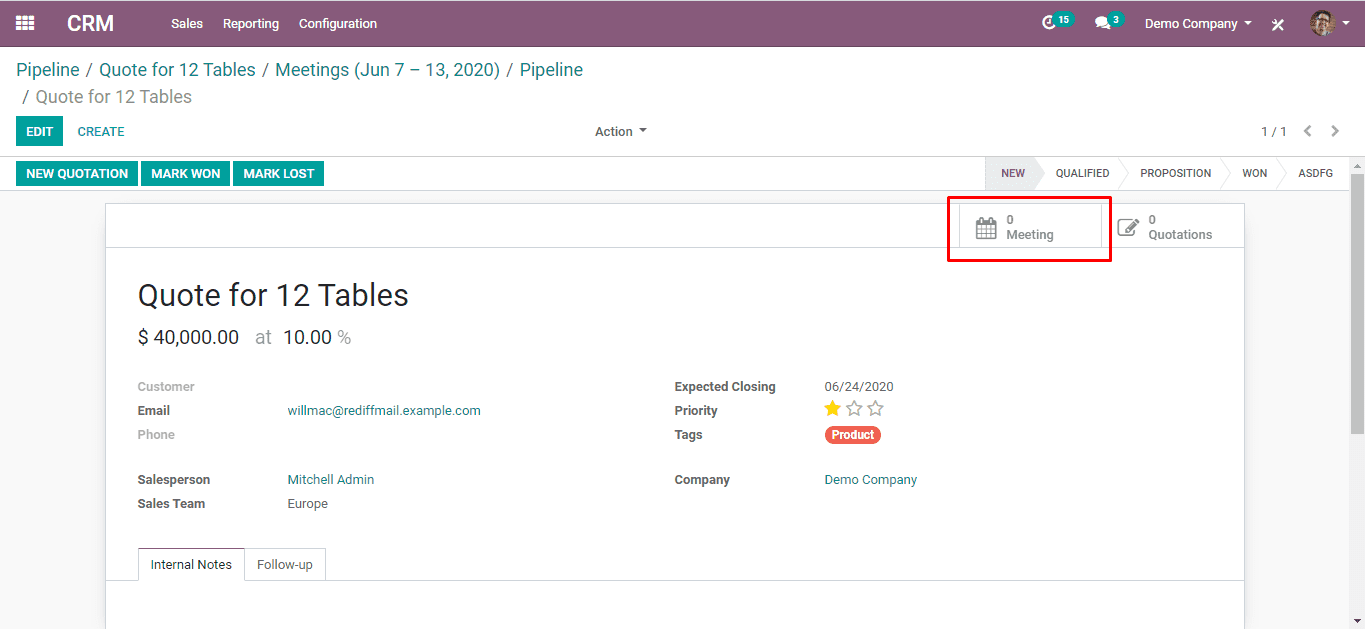Click the Quote for 12 Tables title heading

point(273,295)
